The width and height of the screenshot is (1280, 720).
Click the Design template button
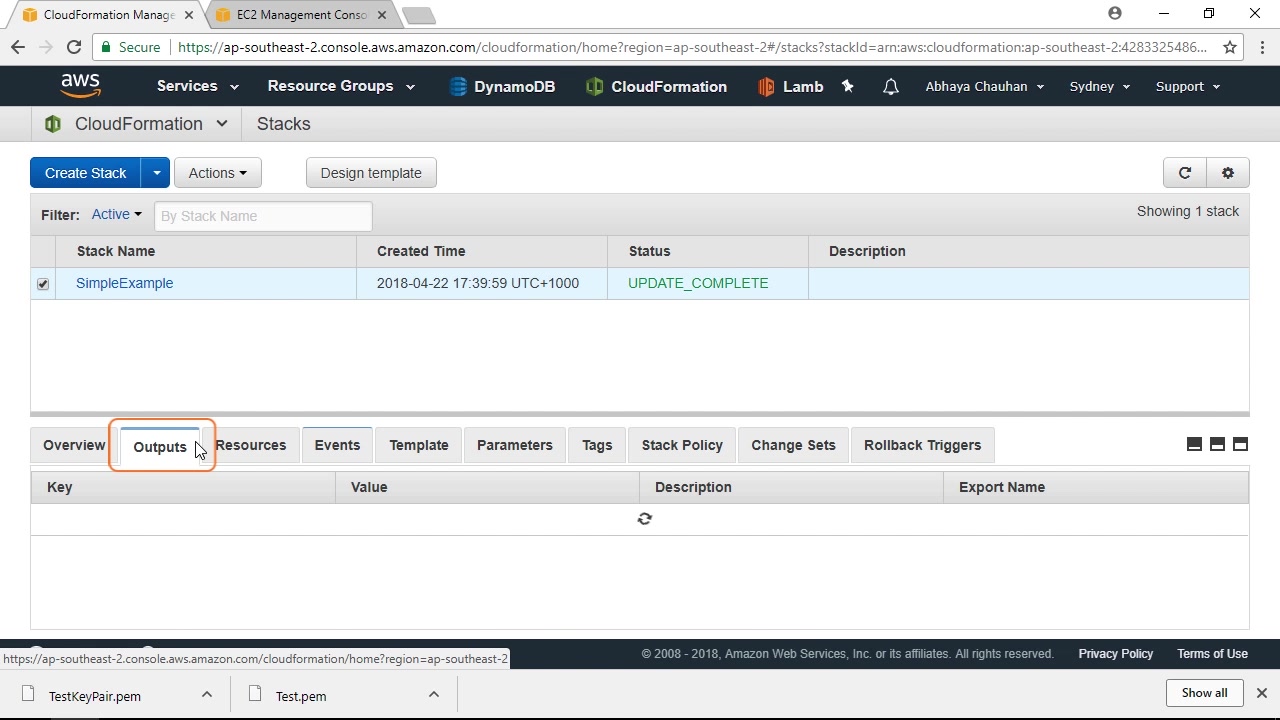pyautogui.click(x=371, y=173)
